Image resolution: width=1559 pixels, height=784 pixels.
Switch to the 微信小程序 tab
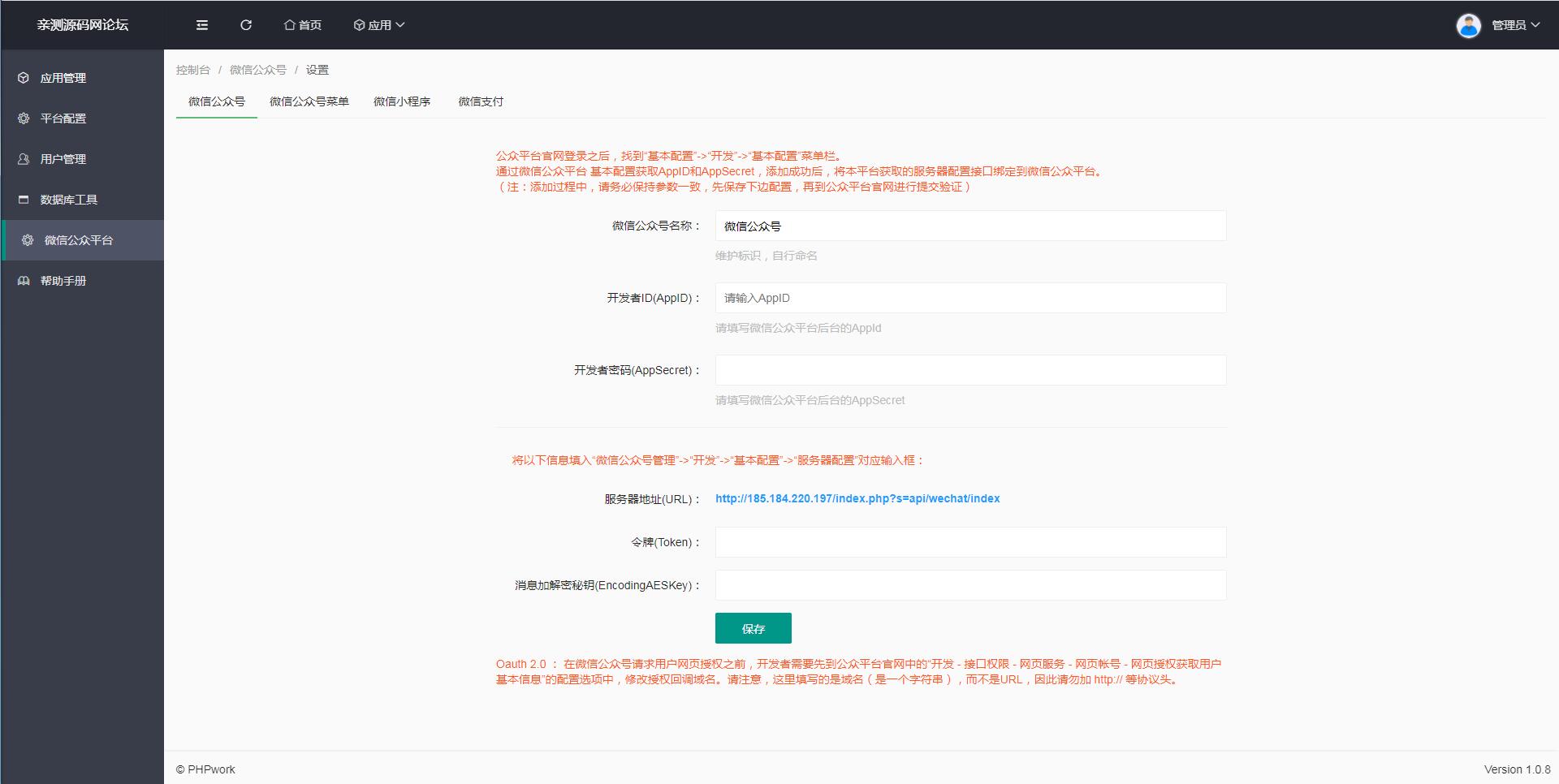tap(402, 101)
